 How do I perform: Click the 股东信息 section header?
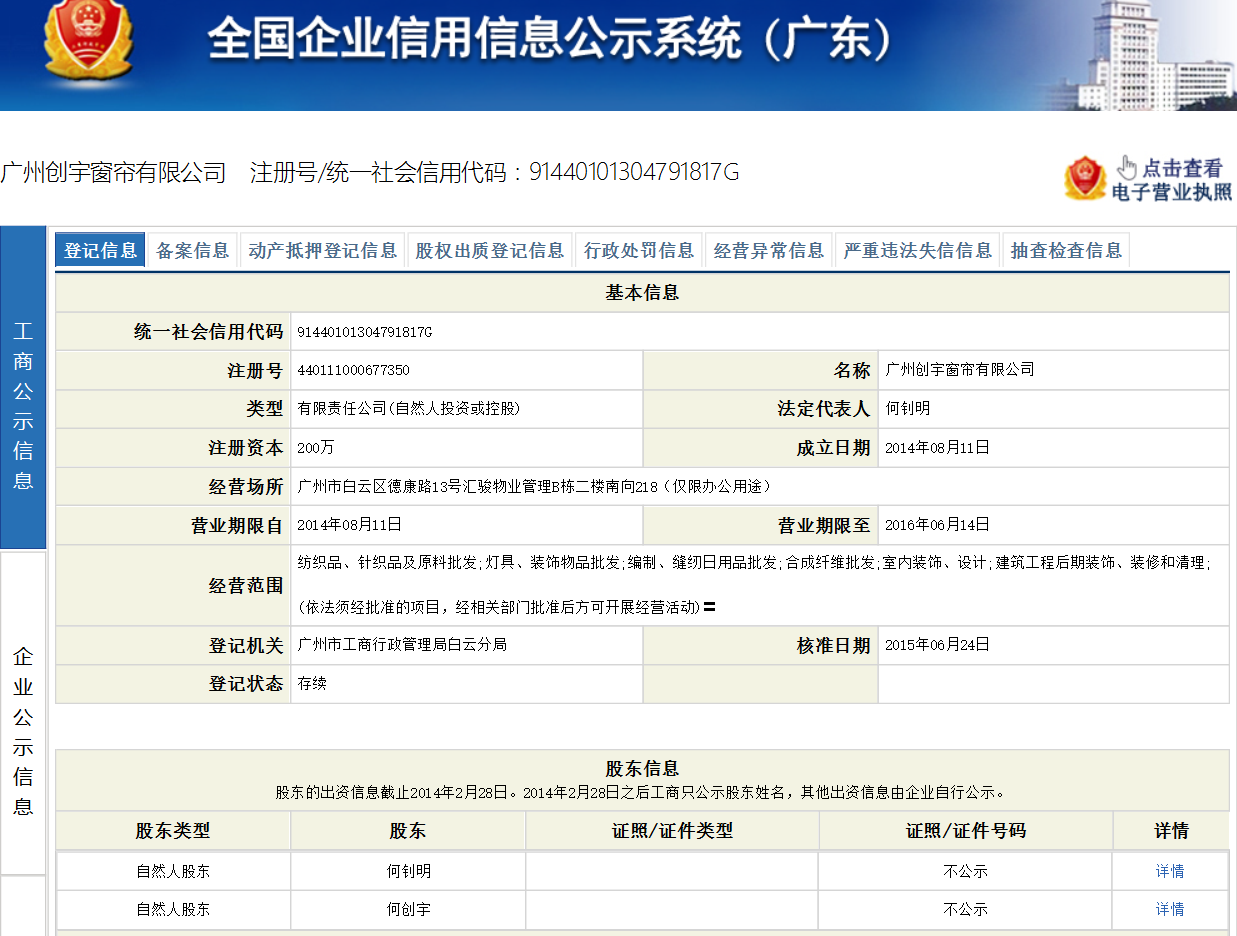[x=641, y=768]
